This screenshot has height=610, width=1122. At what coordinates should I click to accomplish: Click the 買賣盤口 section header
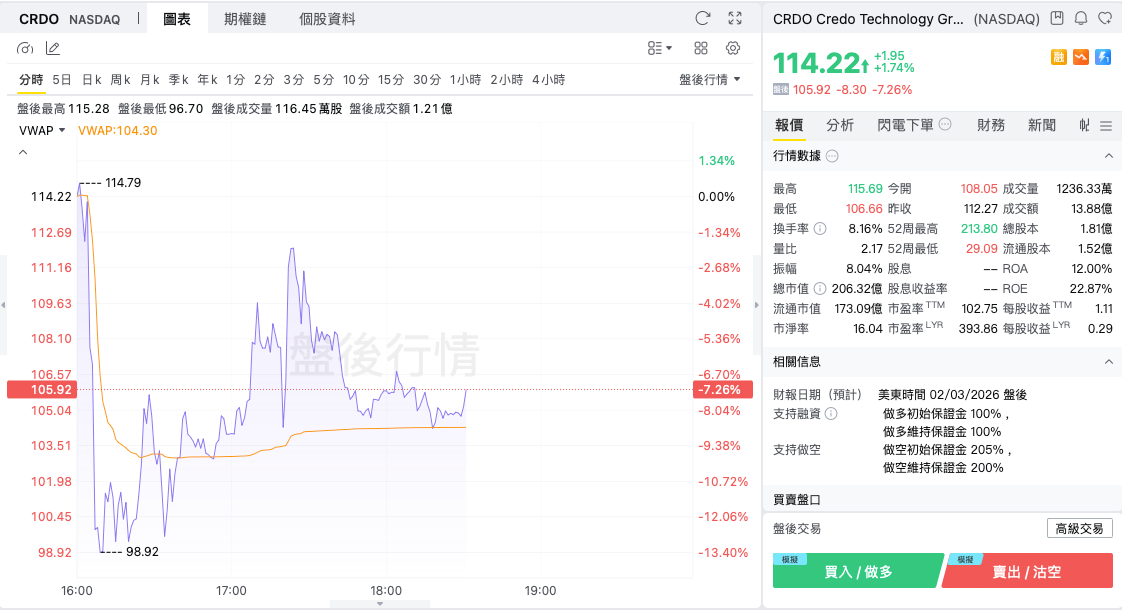pyautogui.click(x=796, y=500)
